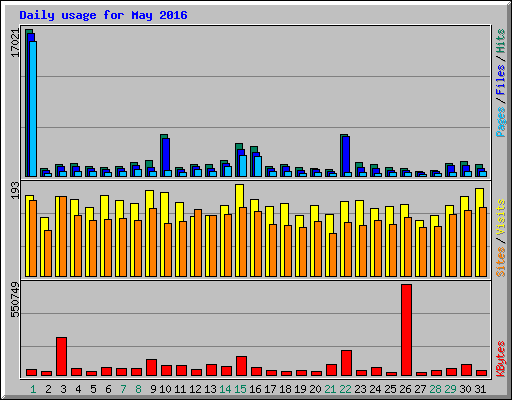Click green day label 22 on the x-axis
The height and width of the screenshot is (400, 512).
[345, 389]
